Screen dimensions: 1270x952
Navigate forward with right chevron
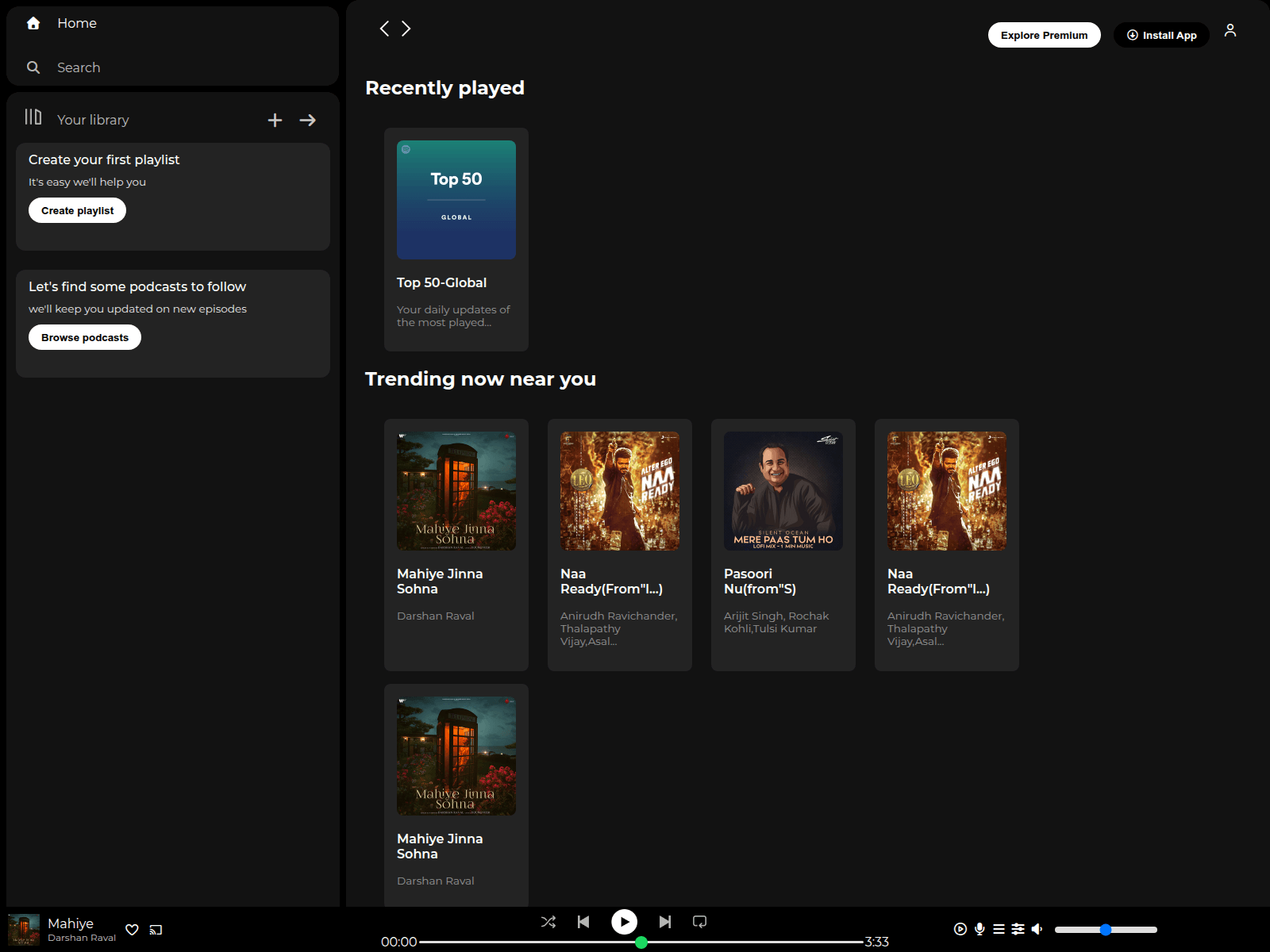406,29
